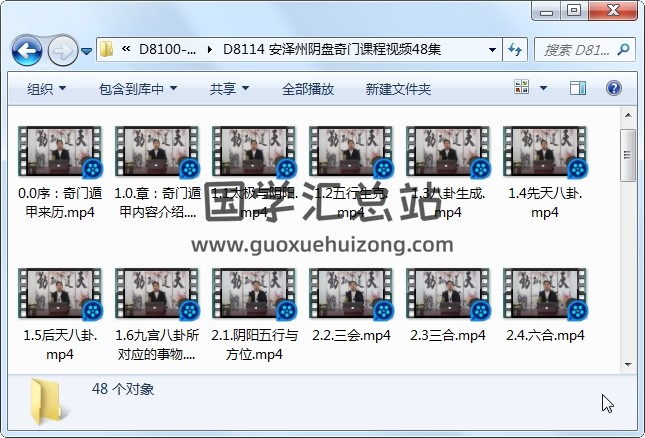The image size is (645, 438).
Task: Change the view with the views icon
Action: click(522, 87)
